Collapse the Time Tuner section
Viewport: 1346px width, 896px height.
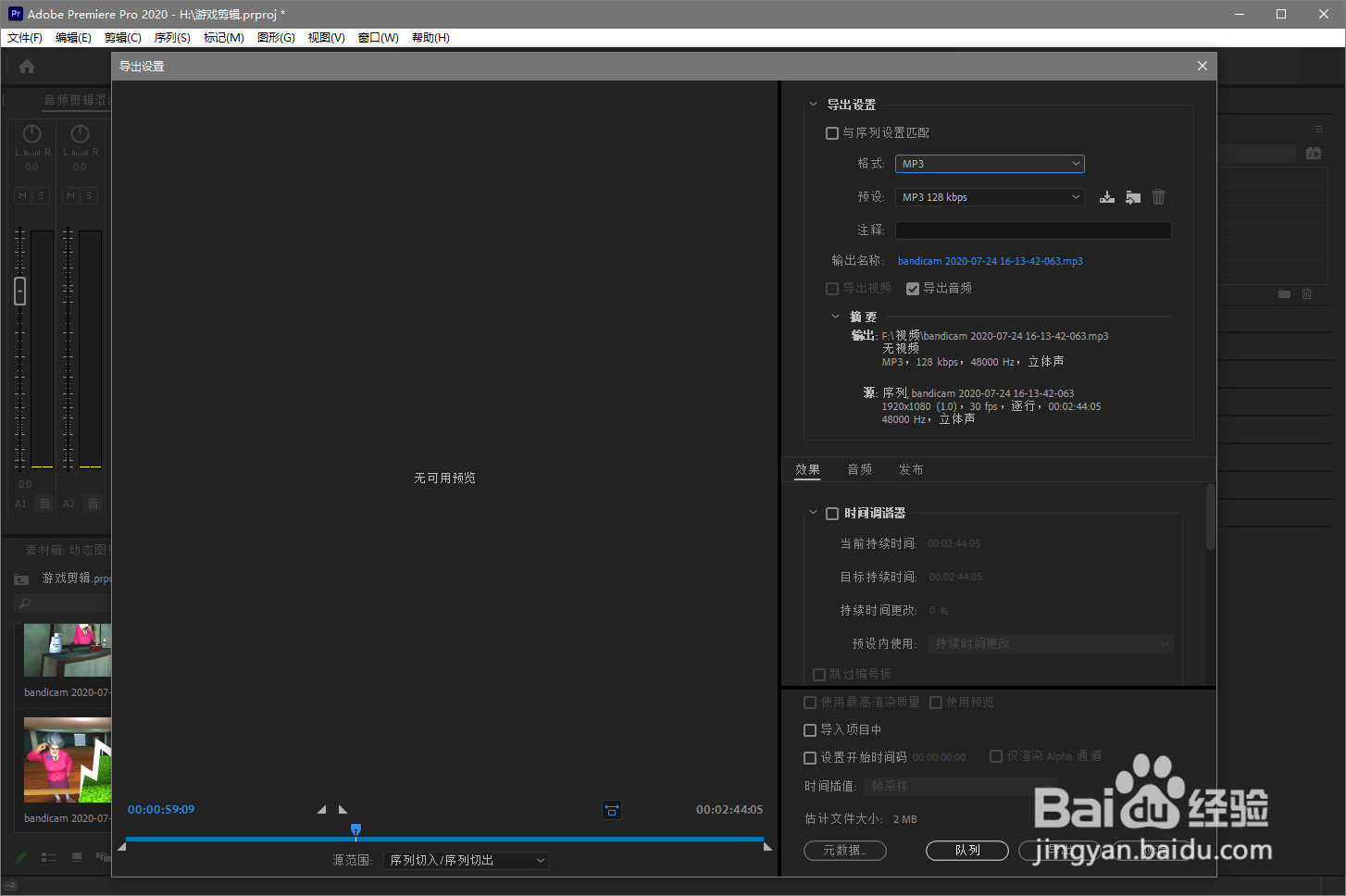point(814,513)
